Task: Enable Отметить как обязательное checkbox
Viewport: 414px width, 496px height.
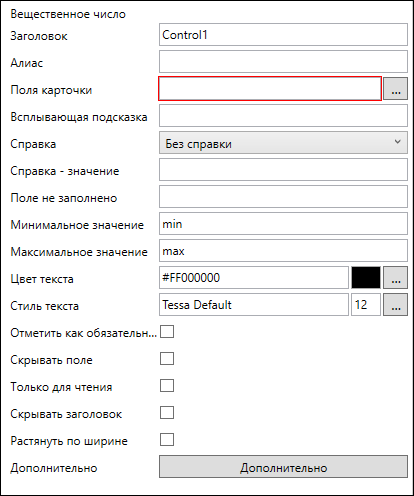Action: (x=167, y=332)
